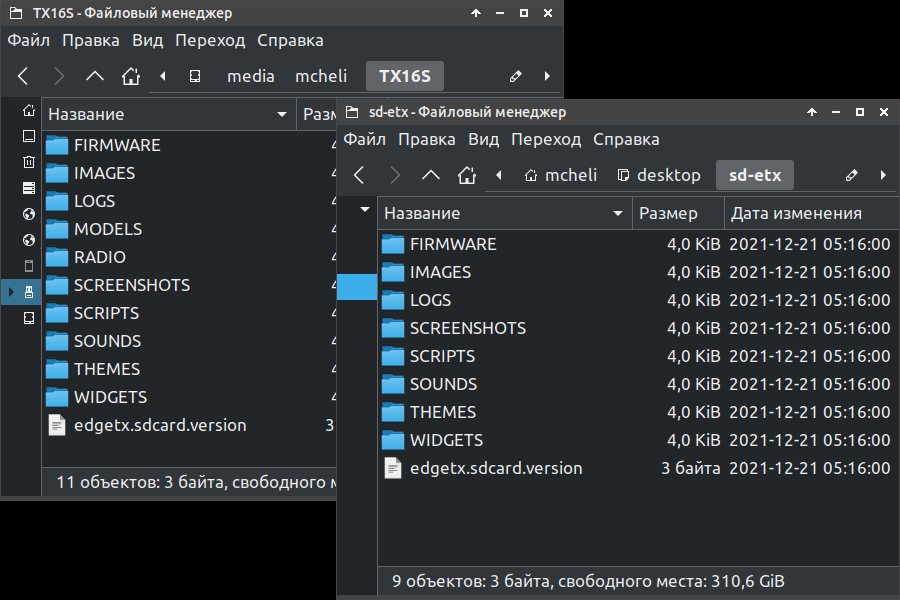Click mcheli path button in TX16S window
The height and width of the screenshot is (600, 900).
321,76
